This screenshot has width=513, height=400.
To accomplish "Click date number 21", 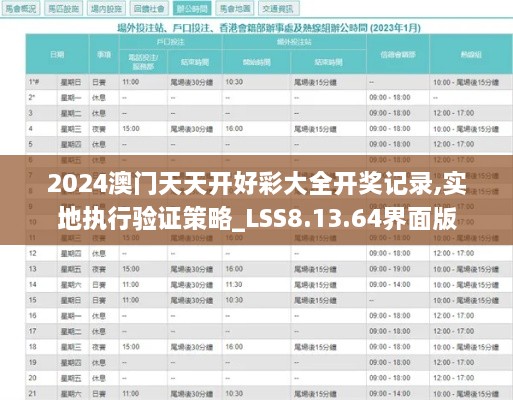I will (32, 394).
